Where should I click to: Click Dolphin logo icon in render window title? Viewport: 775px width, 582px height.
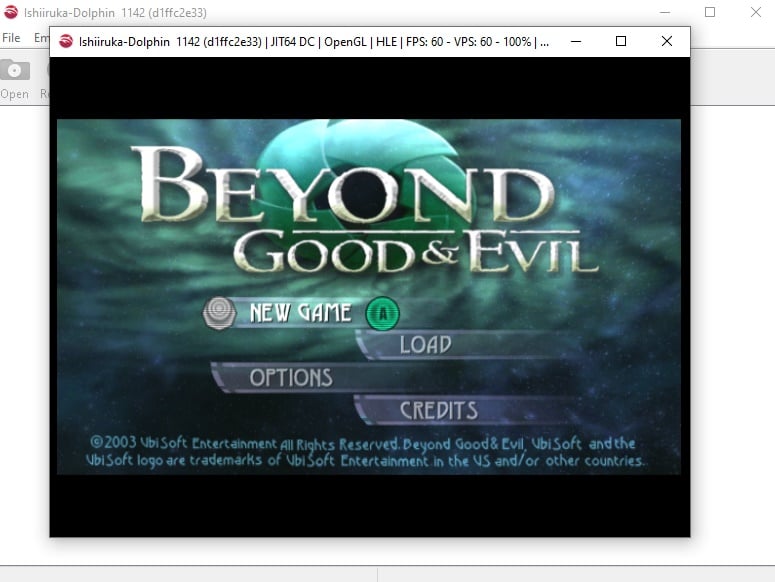[66, 42]
